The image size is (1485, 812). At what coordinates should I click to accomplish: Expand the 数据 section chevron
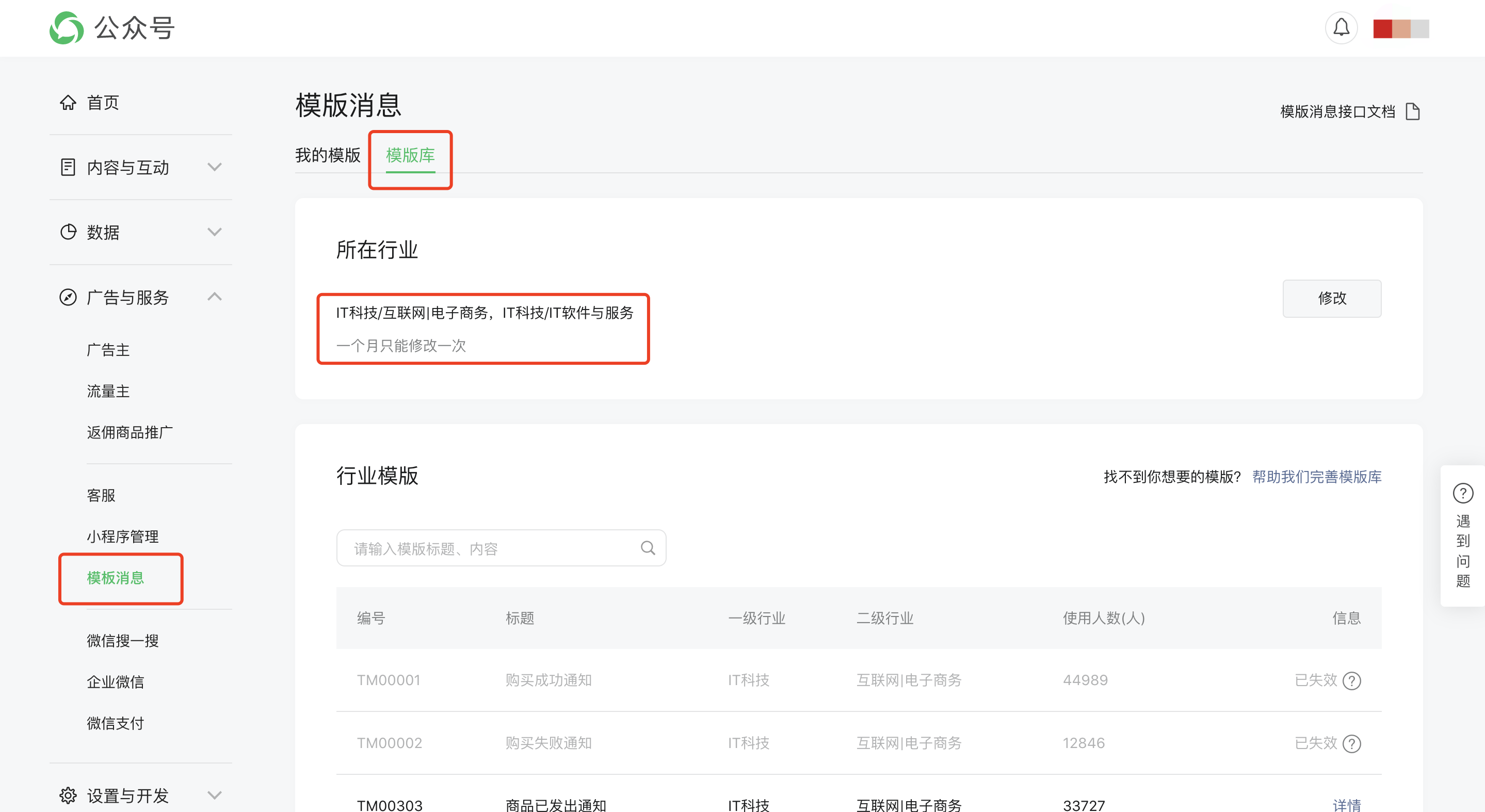pyautogui.click(x=215, y=232)
